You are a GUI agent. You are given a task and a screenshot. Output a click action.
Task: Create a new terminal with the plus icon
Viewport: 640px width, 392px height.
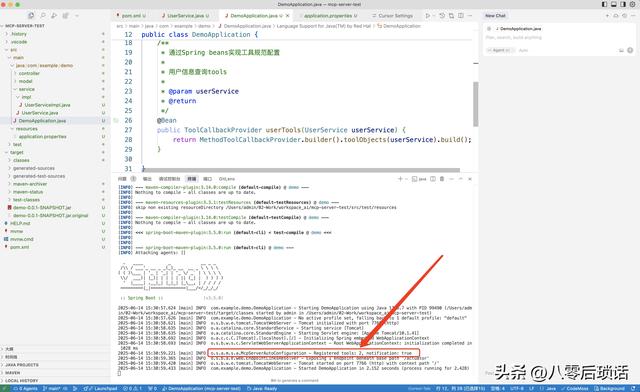[x=400, y=179]
